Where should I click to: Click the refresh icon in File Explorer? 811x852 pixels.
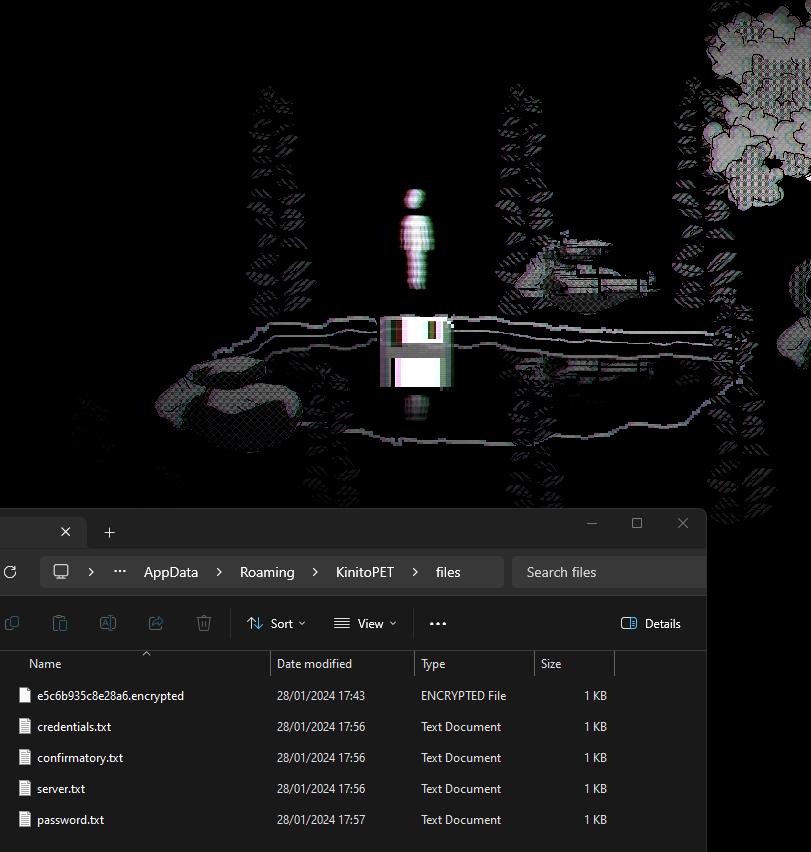click(x=10, y=572)
